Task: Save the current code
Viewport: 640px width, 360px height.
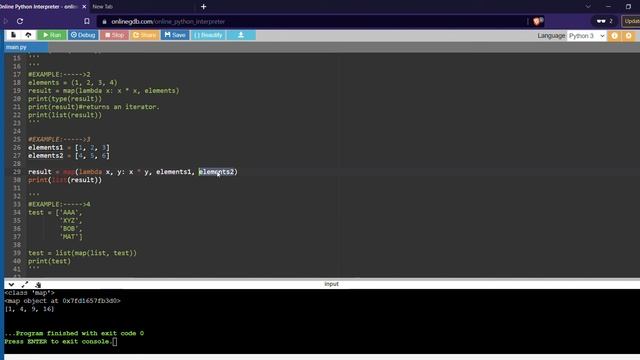Action: pos(175,35)
